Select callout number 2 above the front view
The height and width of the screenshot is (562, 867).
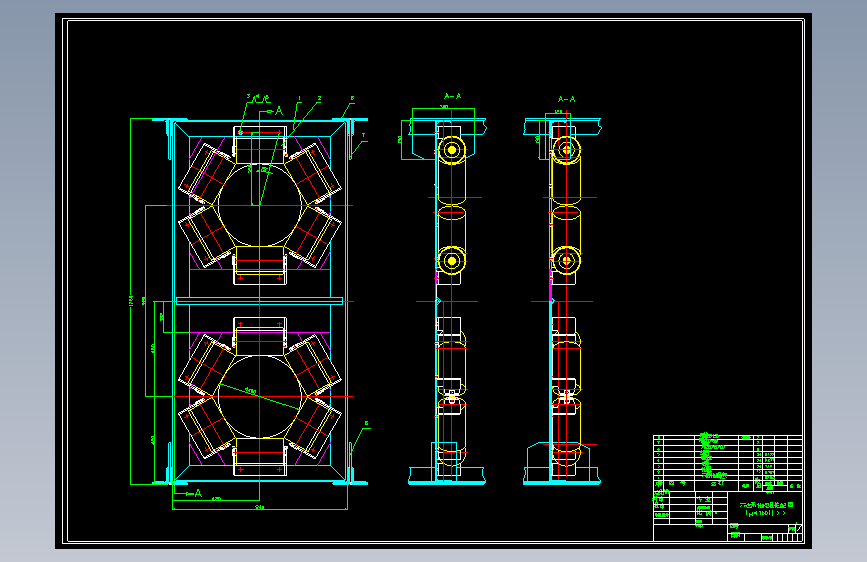pyautogui.click(x=319, y=99)
